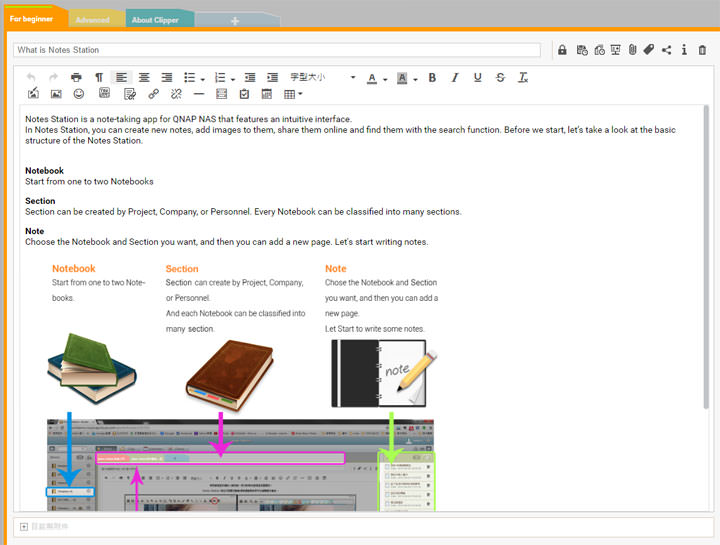Screen dimensions: 720x545
Task: Share the note via share icon
Action: tap(666, 50)
